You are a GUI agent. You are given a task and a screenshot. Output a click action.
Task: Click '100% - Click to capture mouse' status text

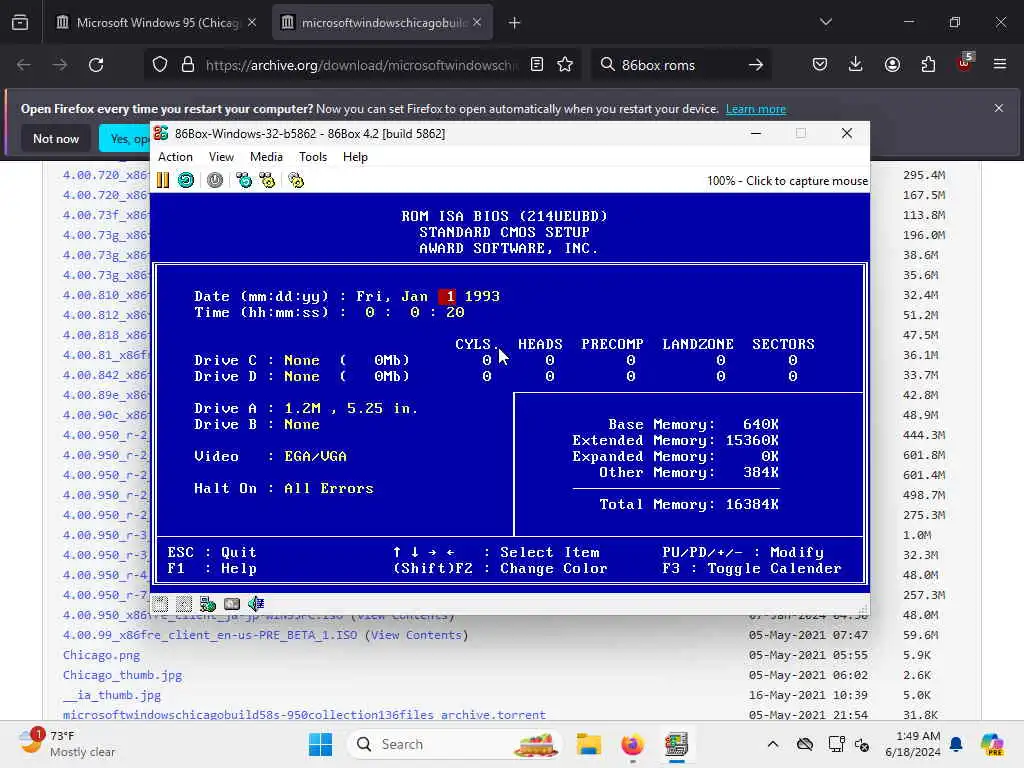point(787,181)
